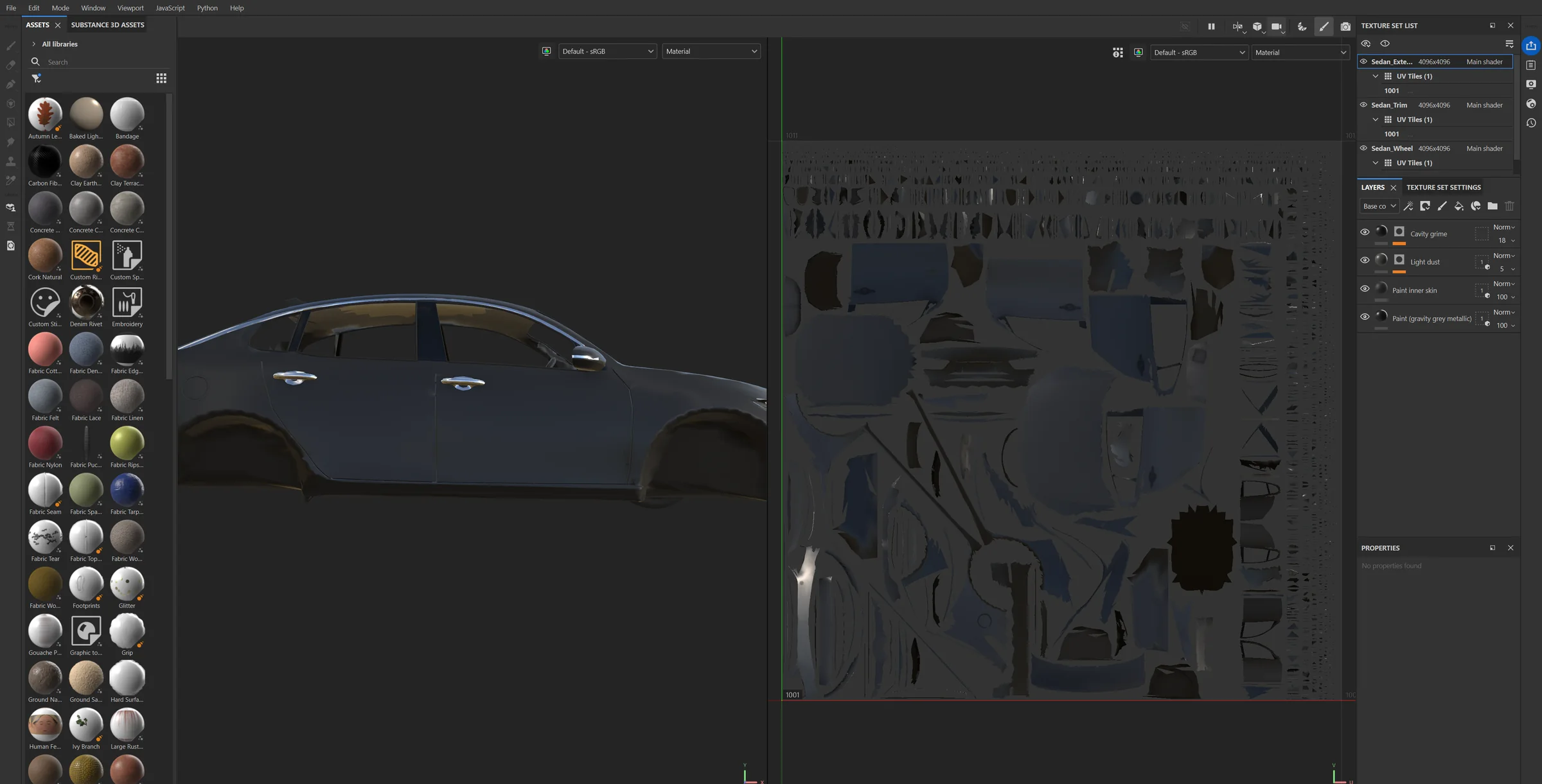The width and height of the screenshot is (1542, 784).
Task: Select the Sedan_Exte... texture set row
Action: point(1434,62)
